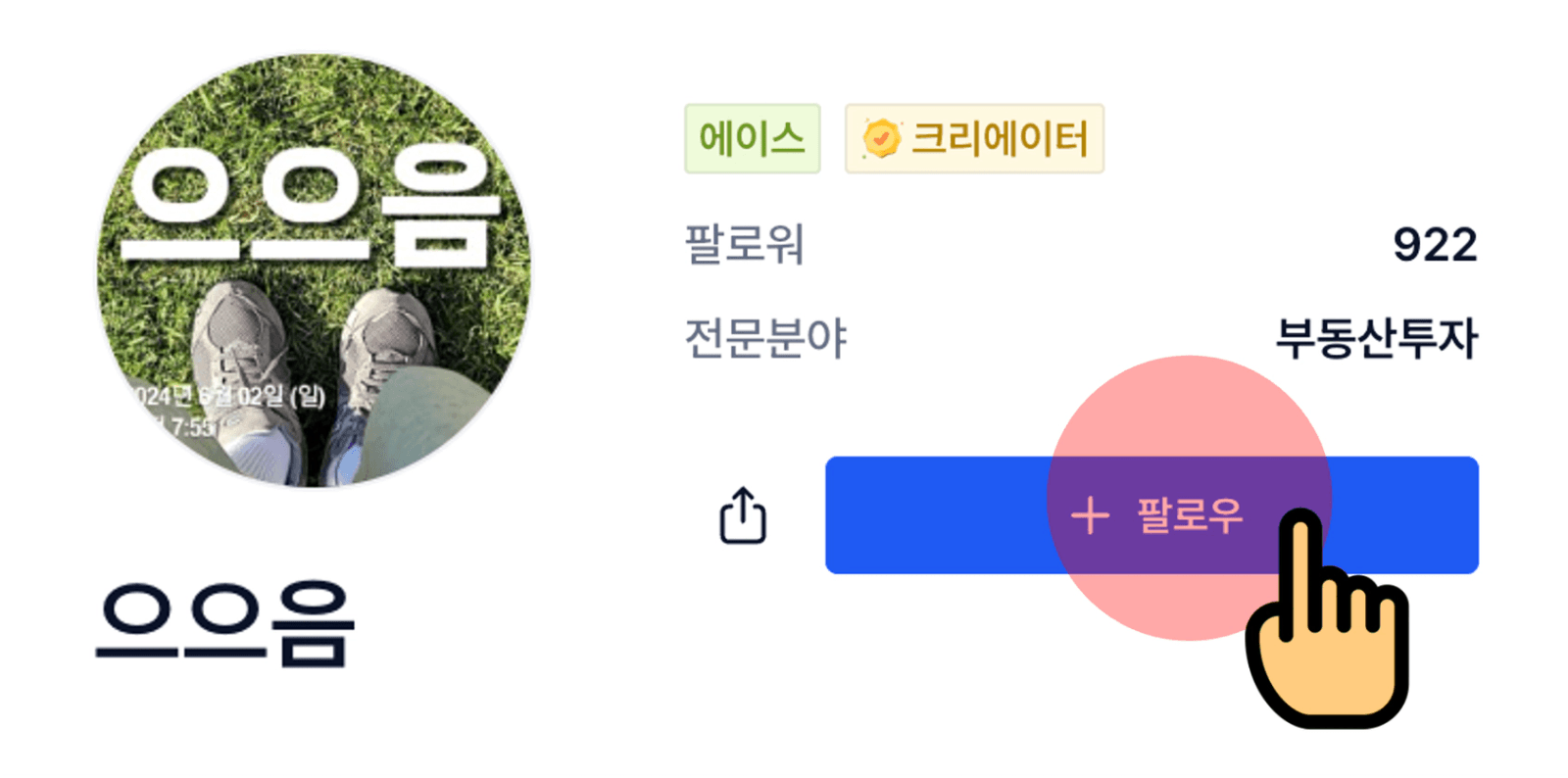Click the 팔로워 label

point(744,245)
